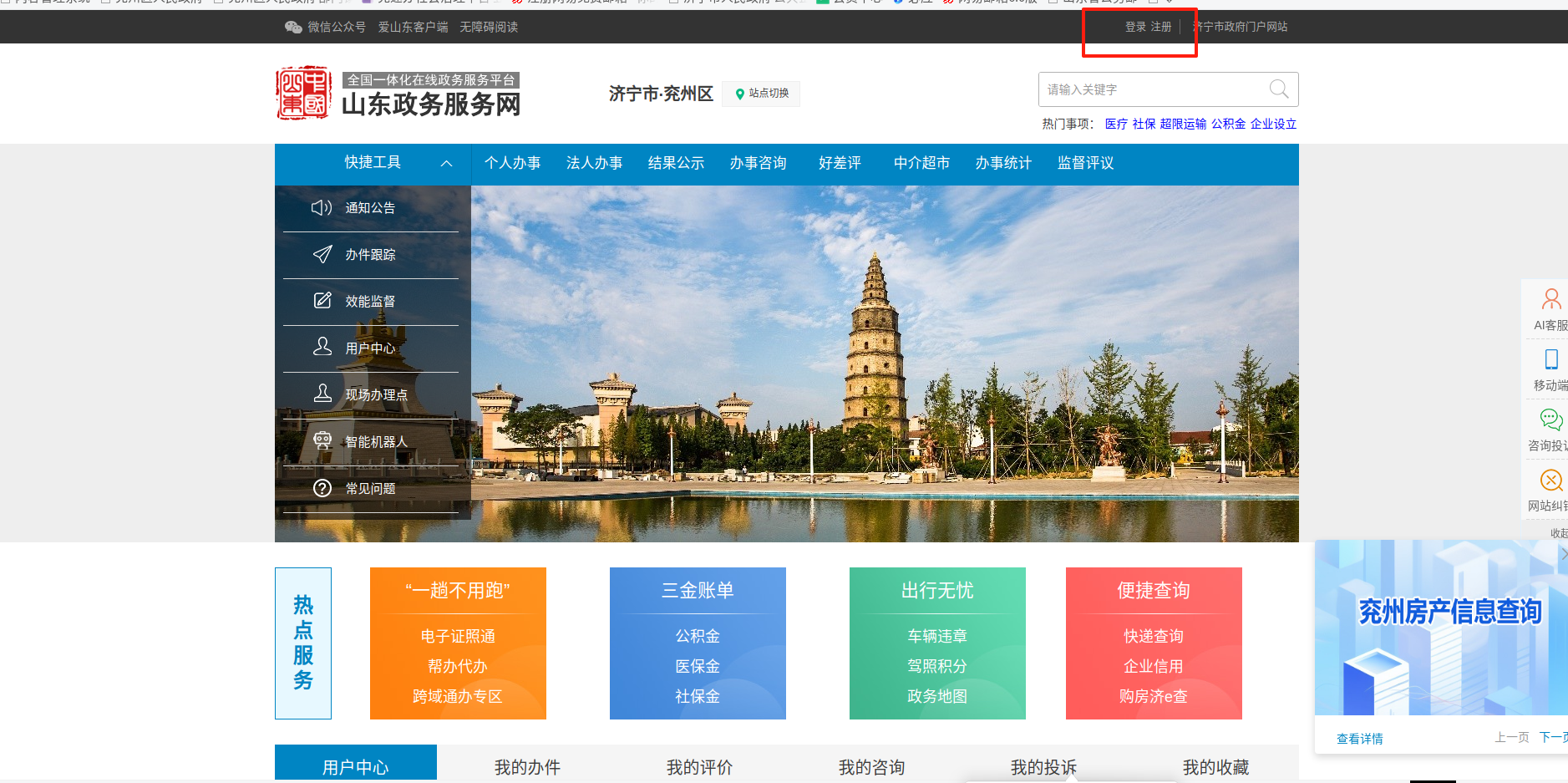Click the 办件跟踪 paper plane icon
1568x783 pixels.
[x=322, y=254]
